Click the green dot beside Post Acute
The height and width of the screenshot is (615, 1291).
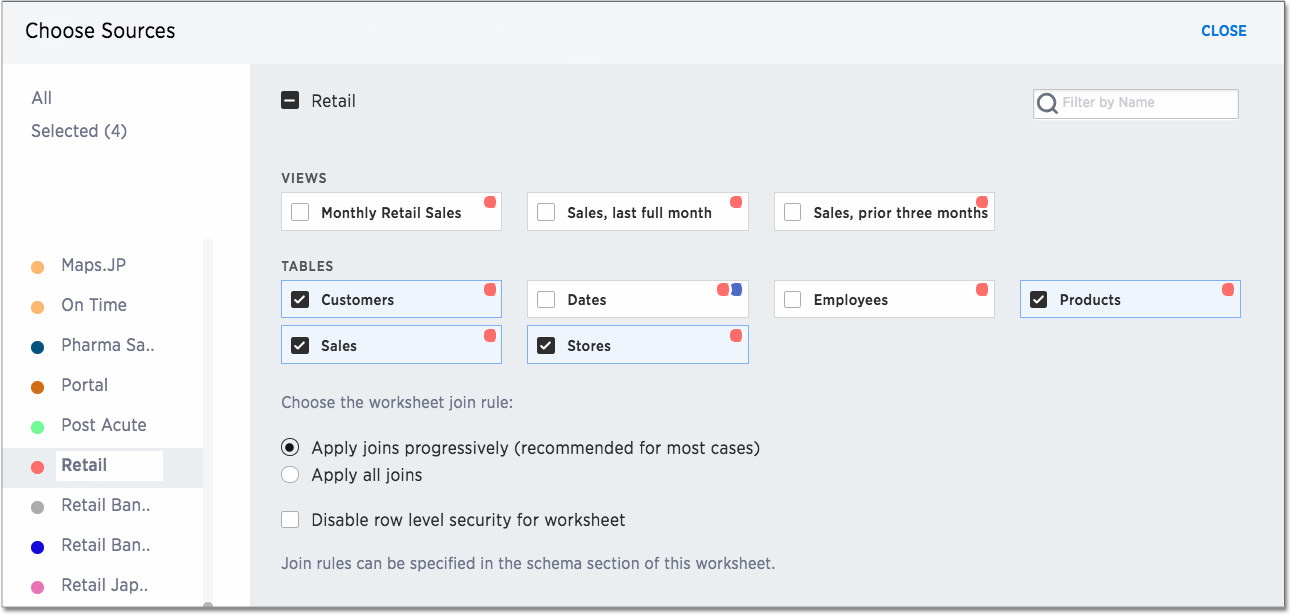[38, 427]
